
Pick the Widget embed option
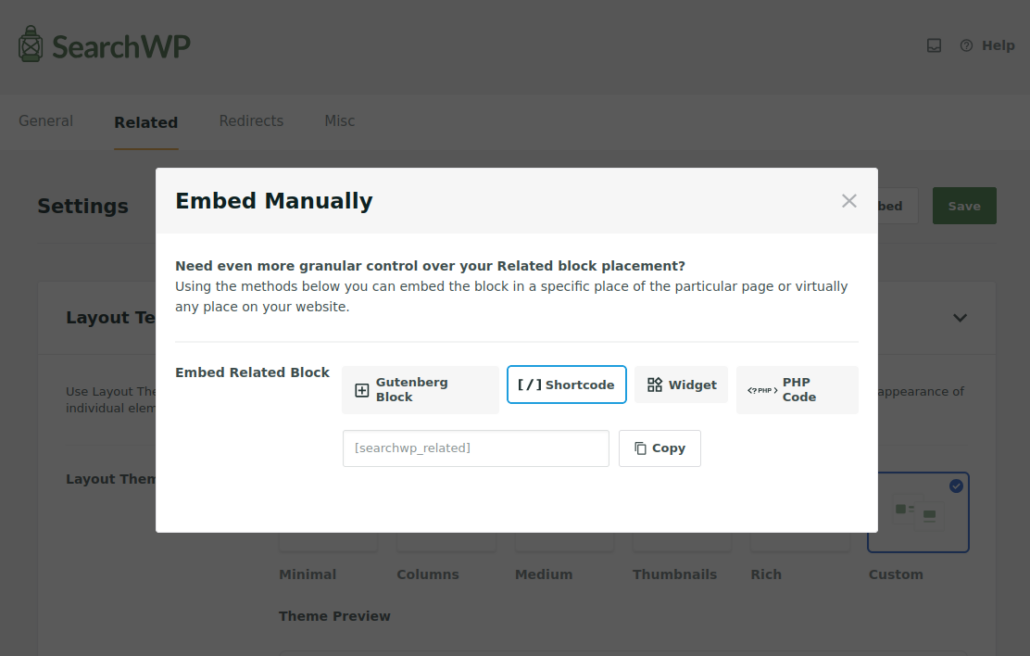[681, 385]
